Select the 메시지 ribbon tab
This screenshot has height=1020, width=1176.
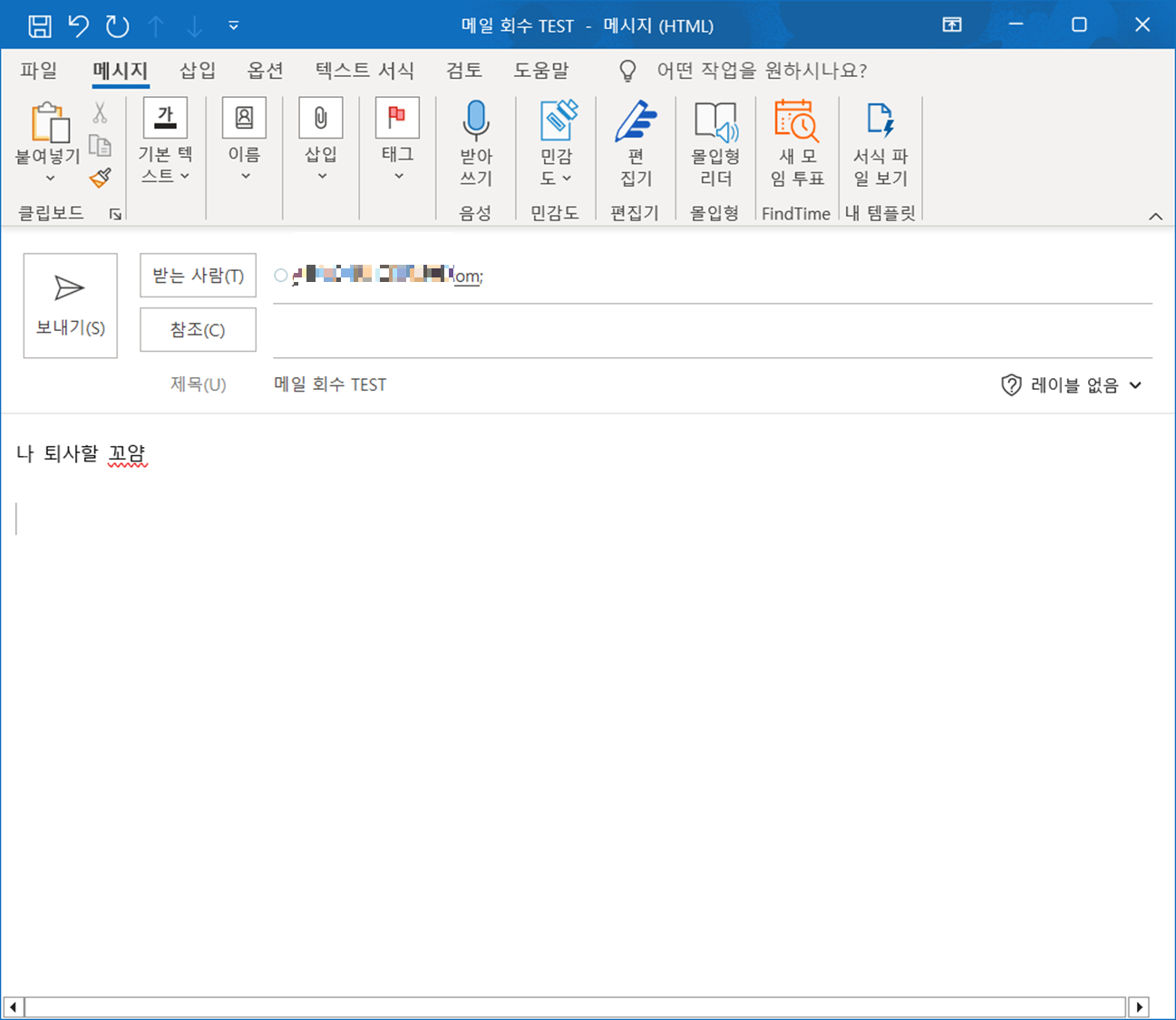pos(121,71)
